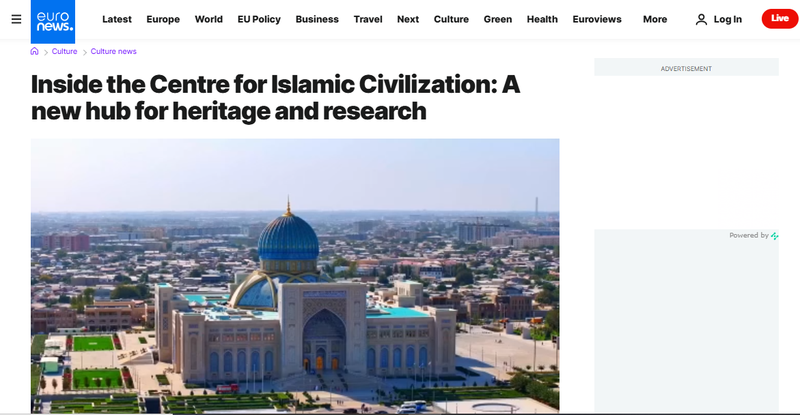Select Culture in the top navigation
The width and height of the screenshot is (800, 415).
451,19
